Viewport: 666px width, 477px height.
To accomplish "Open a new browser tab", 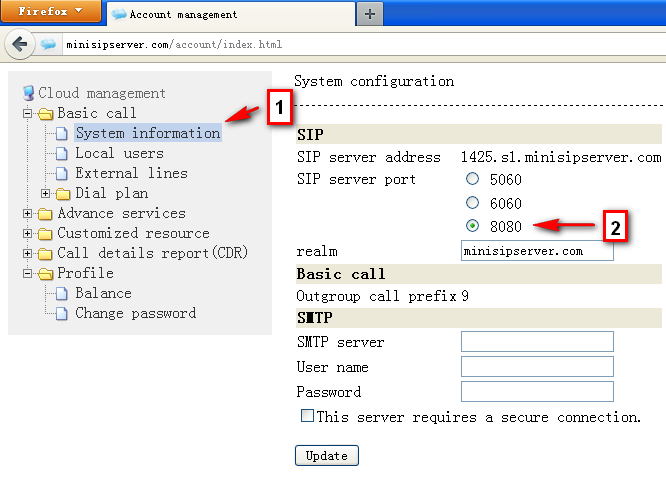I will pyautogui.click(x=370, y=14).
